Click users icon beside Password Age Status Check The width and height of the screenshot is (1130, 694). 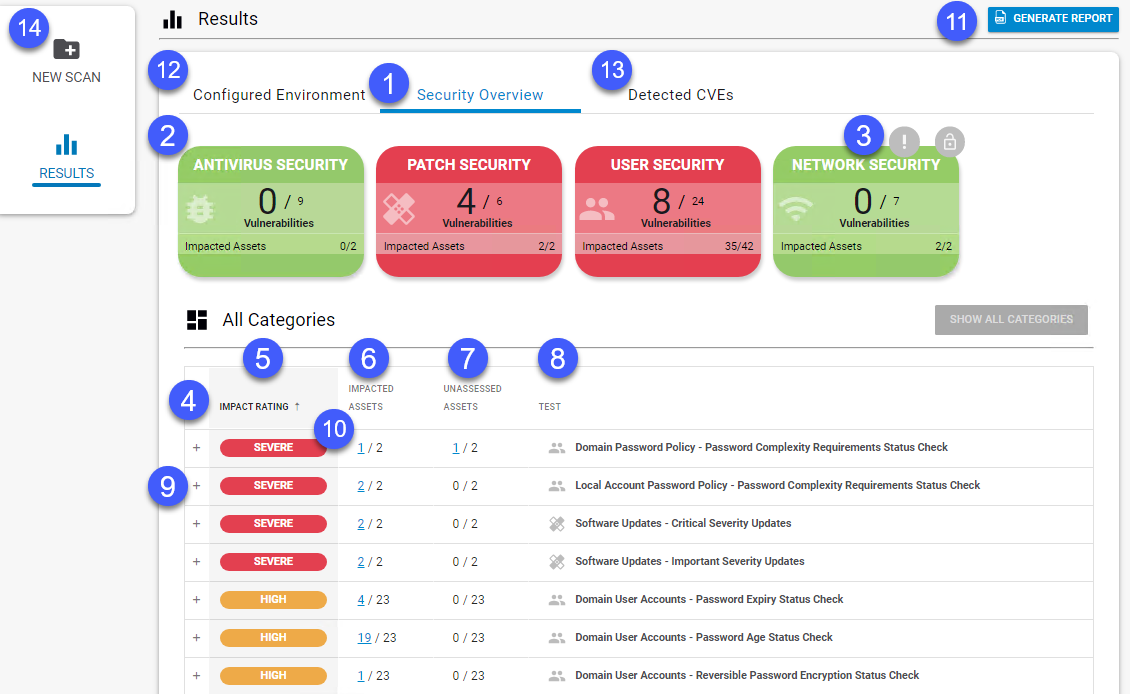coord(556,638)
